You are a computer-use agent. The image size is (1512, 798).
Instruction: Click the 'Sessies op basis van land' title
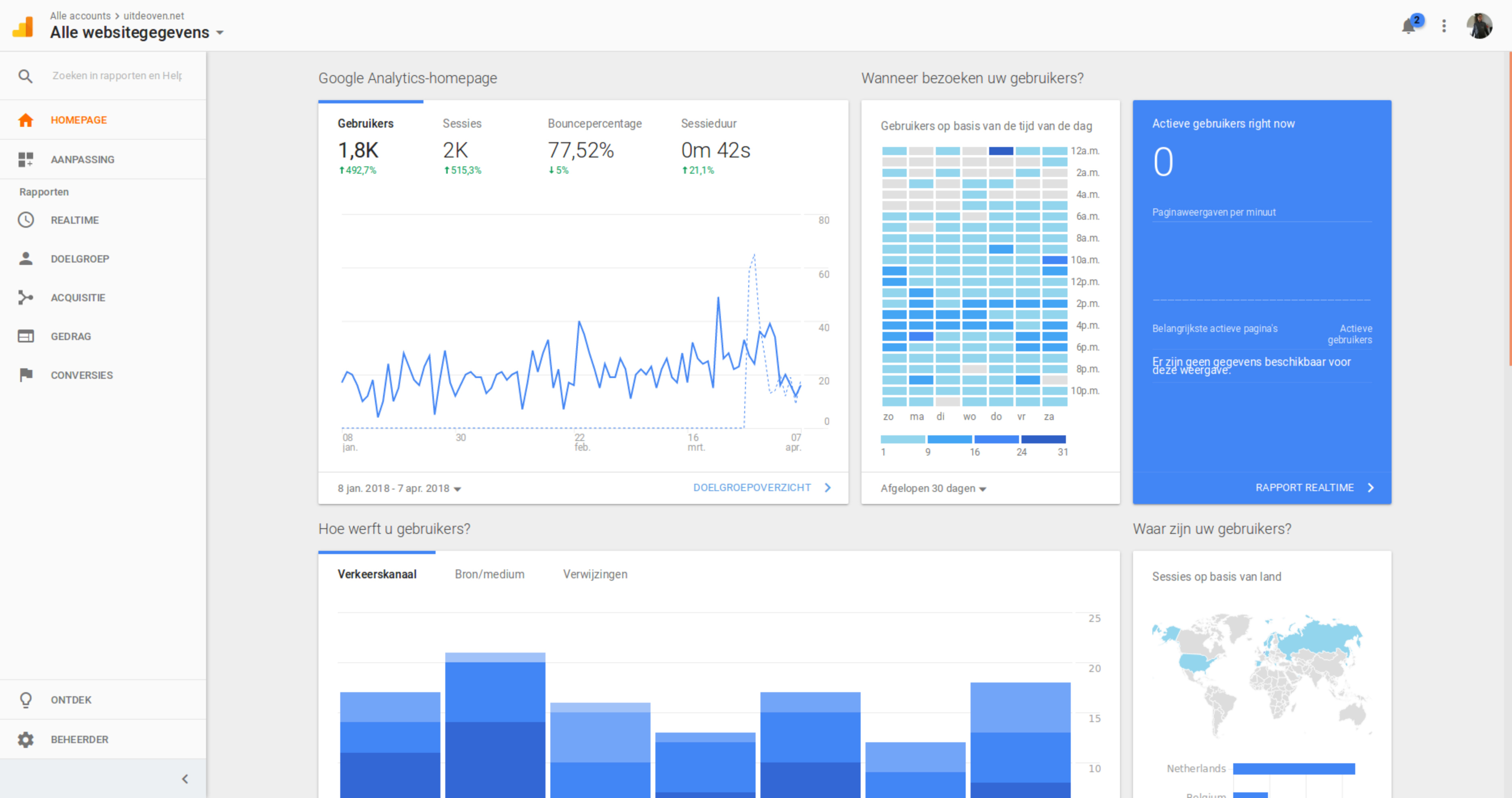pos(1216,577)
